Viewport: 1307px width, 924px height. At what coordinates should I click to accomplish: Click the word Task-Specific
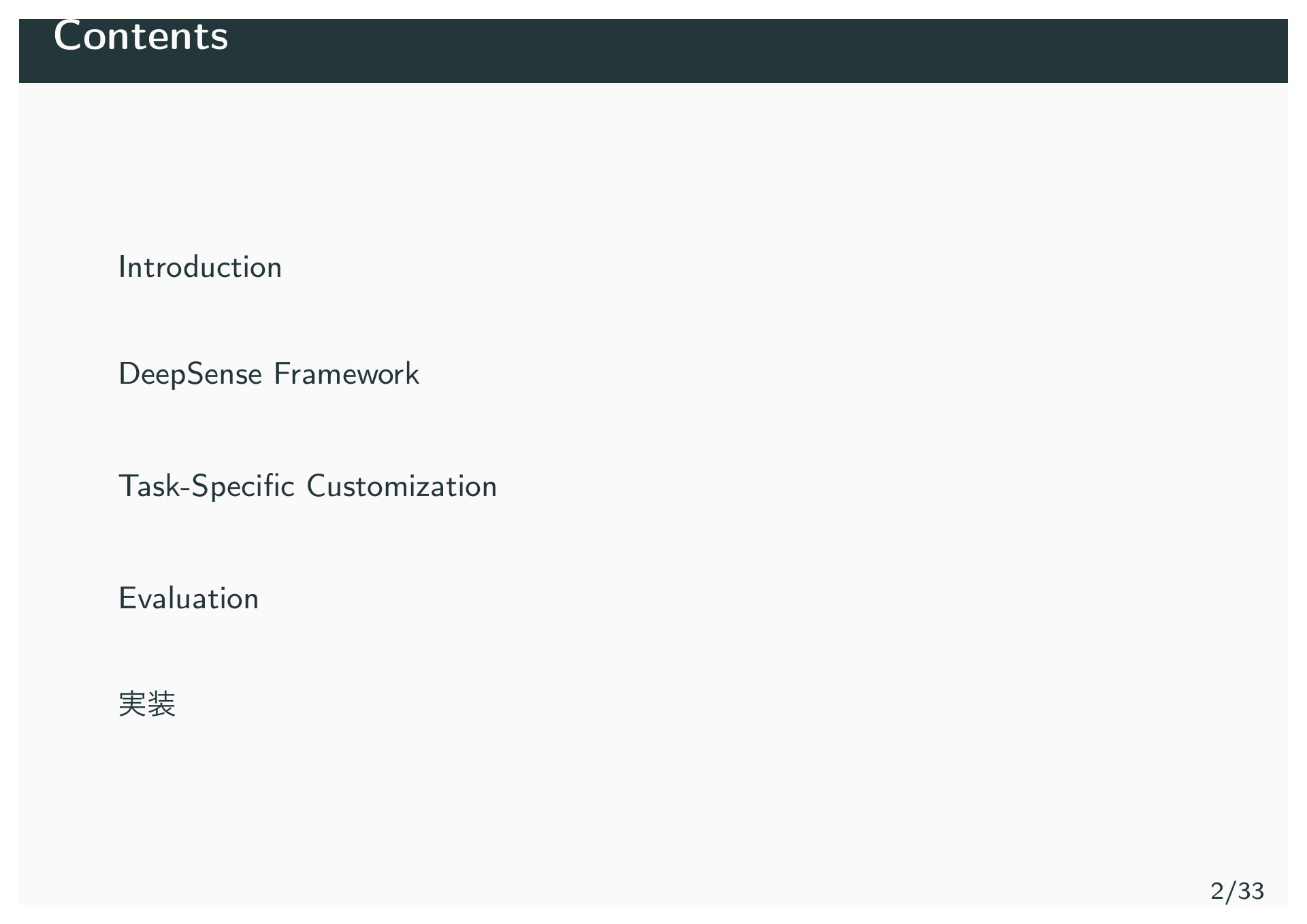tap(206, 486)
